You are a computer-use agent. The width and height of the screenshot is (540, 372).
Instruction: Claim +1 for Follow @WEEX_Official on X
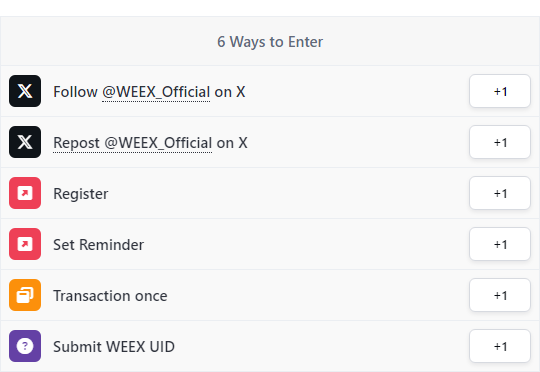coord(500,91)
